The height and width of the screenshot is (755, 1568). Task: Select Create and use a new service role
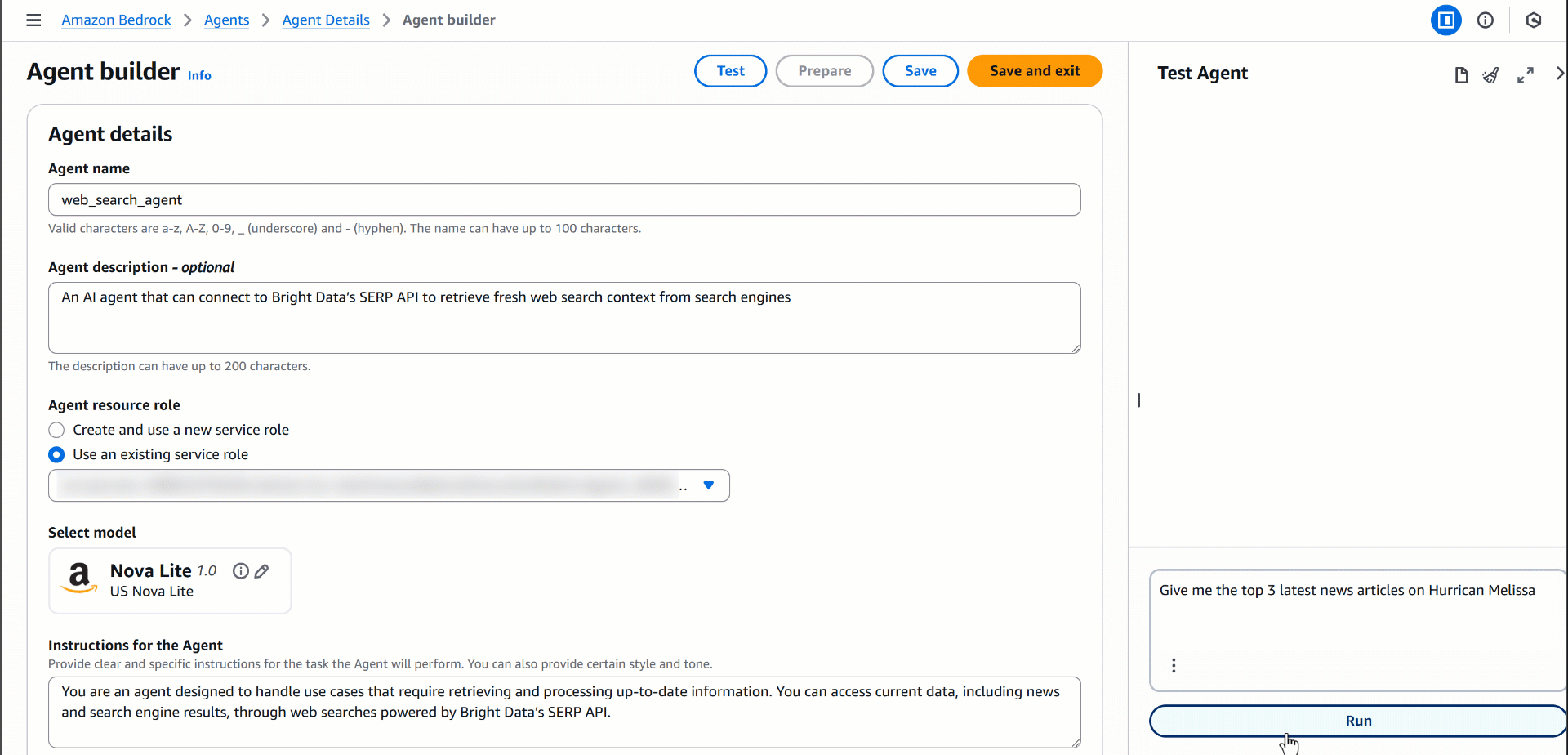coord(56,430)
